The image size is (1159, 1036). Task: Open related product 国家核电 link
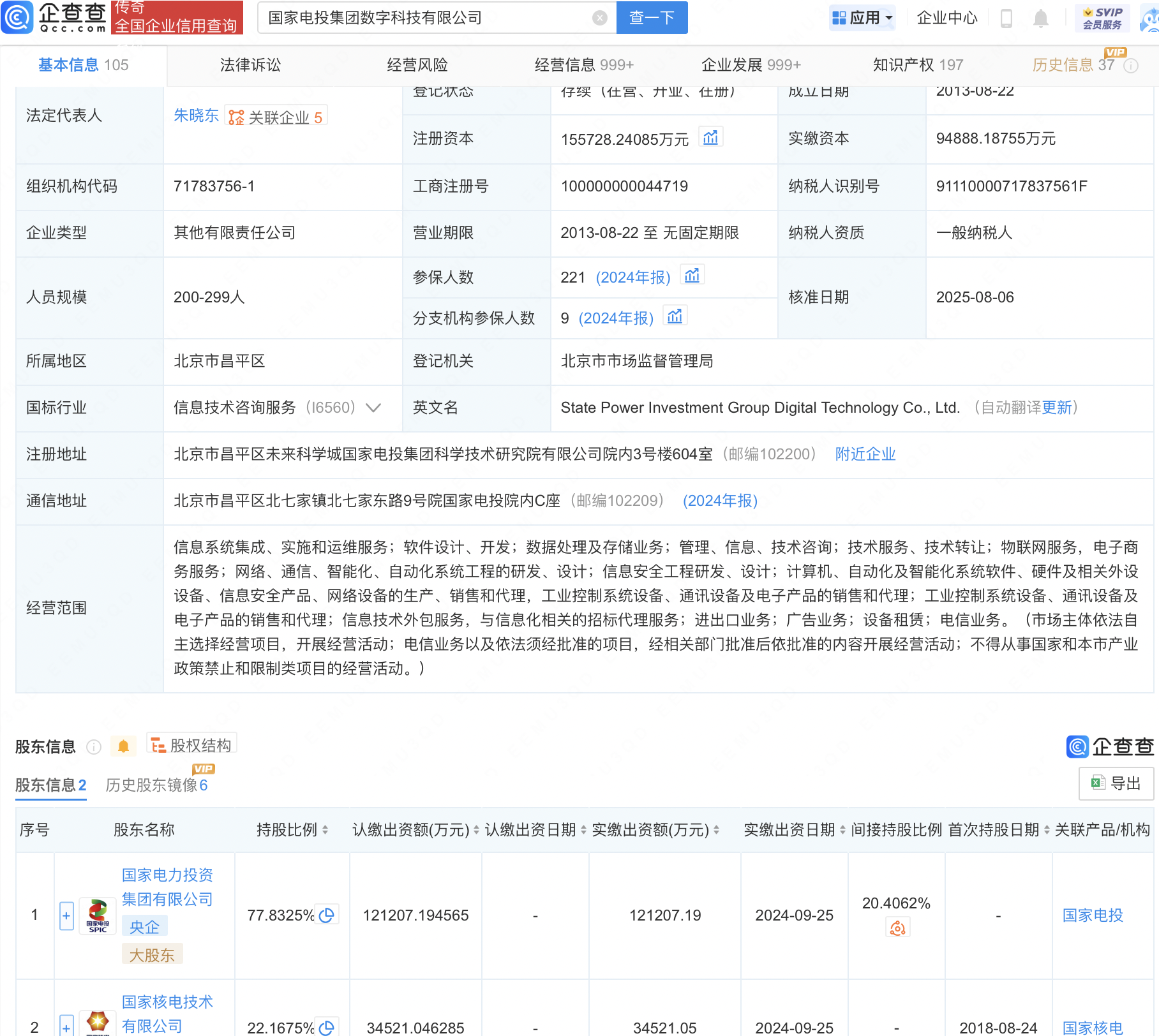tap(1093, 1028)
